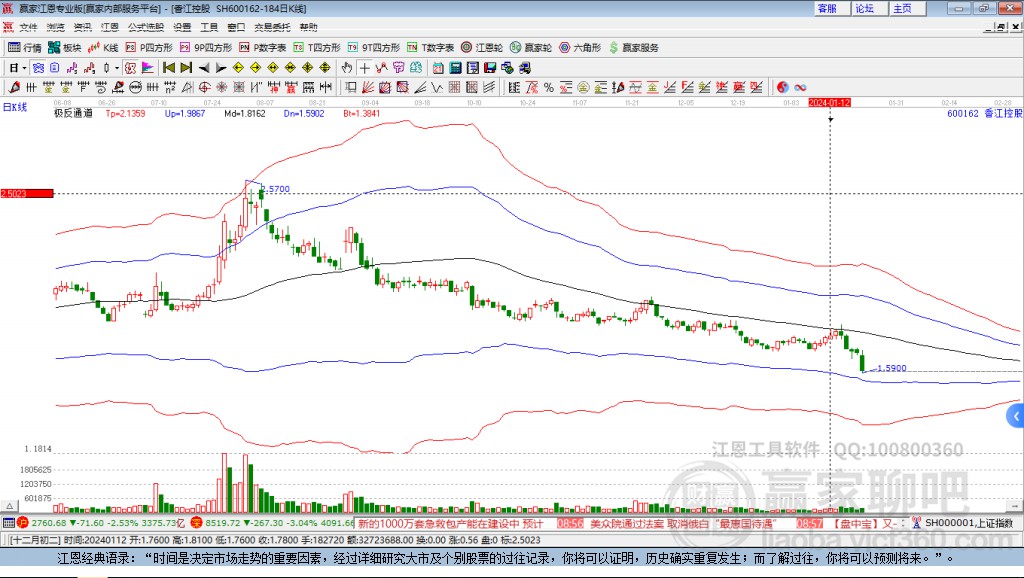The image size is (1024, 578).
Task: Open the 行情 market quotes view
Action: pyautogui.click(x=25, y=48)
